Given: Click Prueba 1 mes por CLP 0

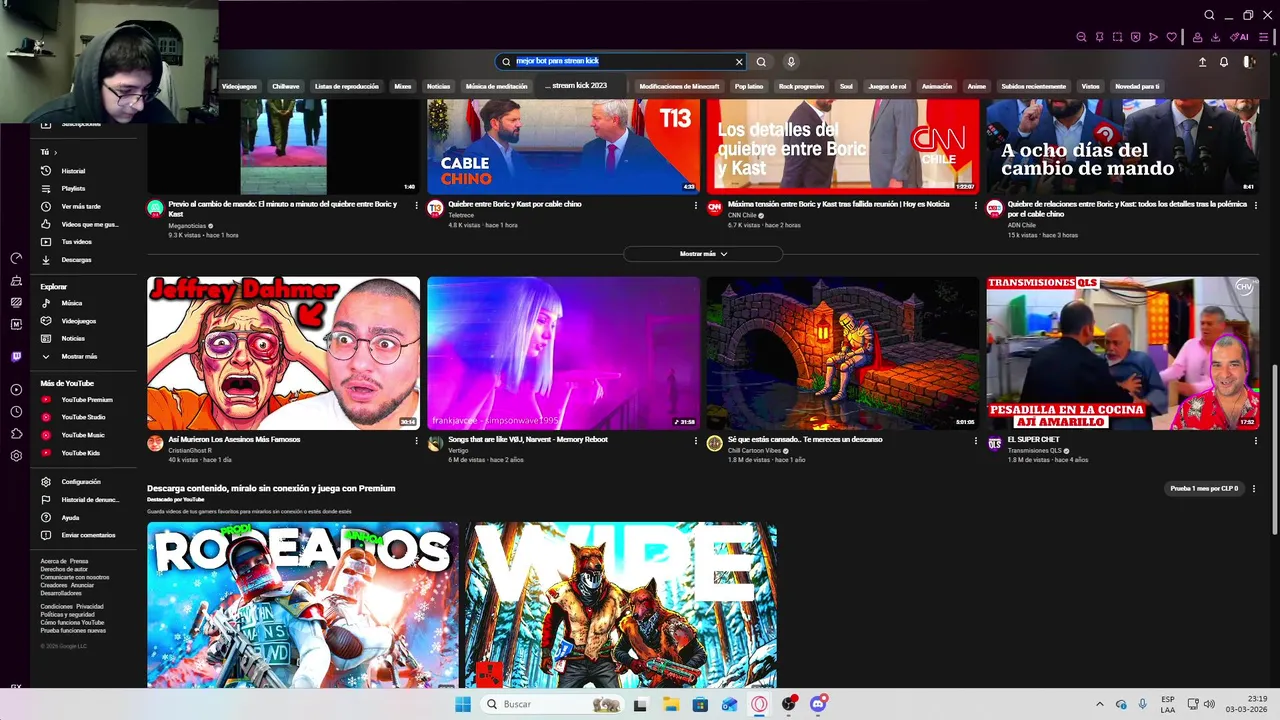Looking at the screenshot, I should click(1204, 489).
